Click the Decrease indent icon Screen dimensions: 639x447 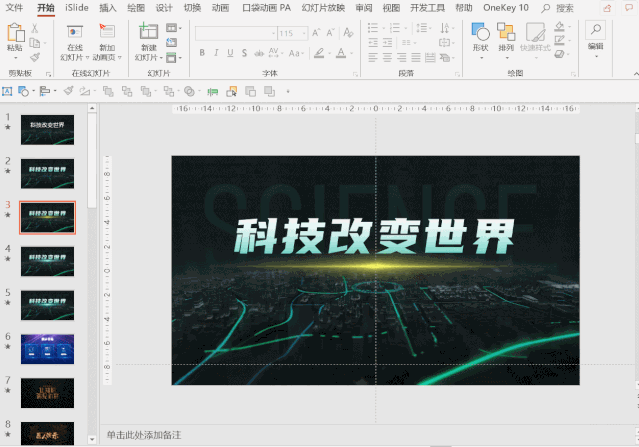373,42
